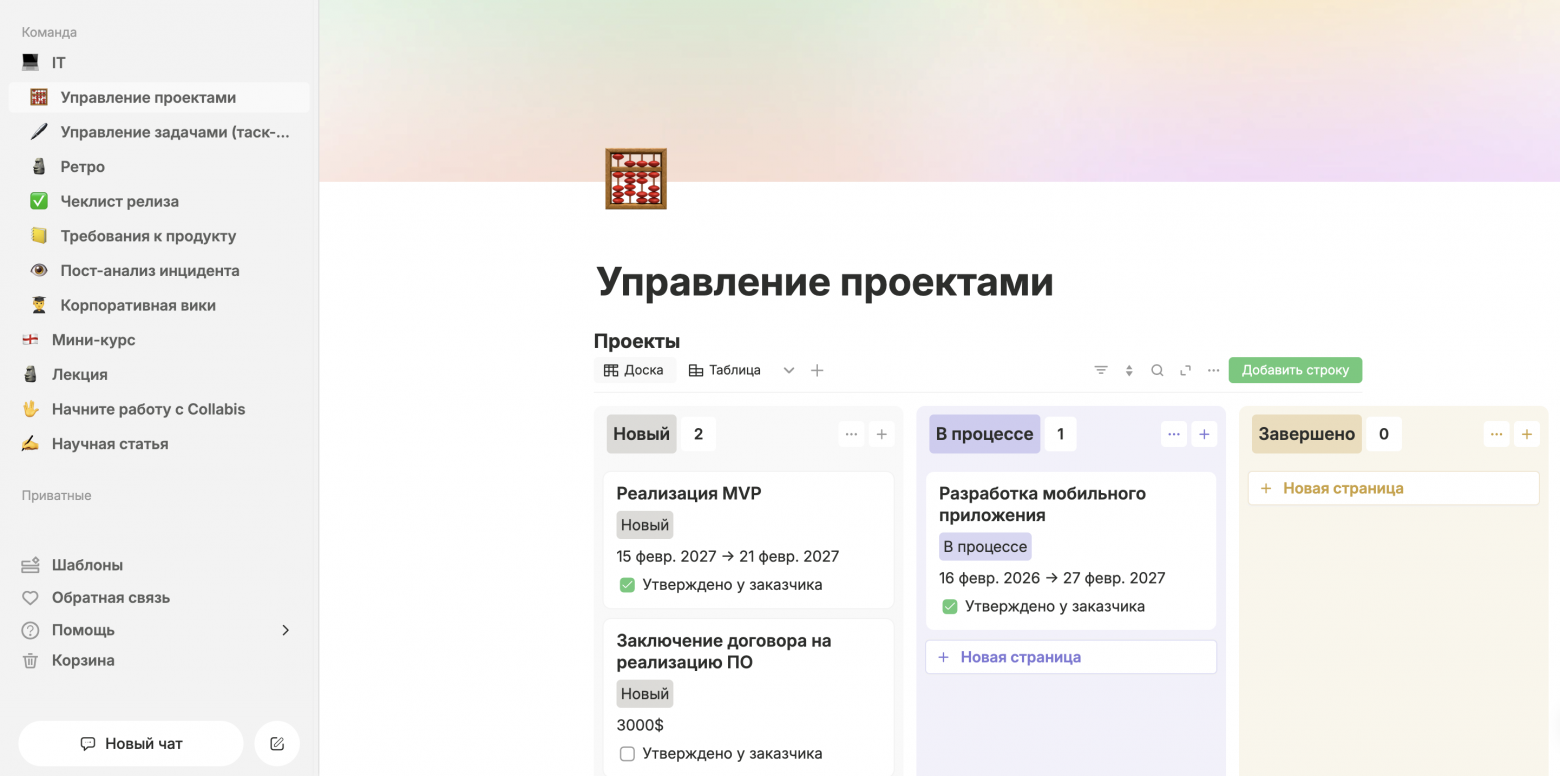Click the ledger icon of Требования к продукту

click(x=39, y=236)
